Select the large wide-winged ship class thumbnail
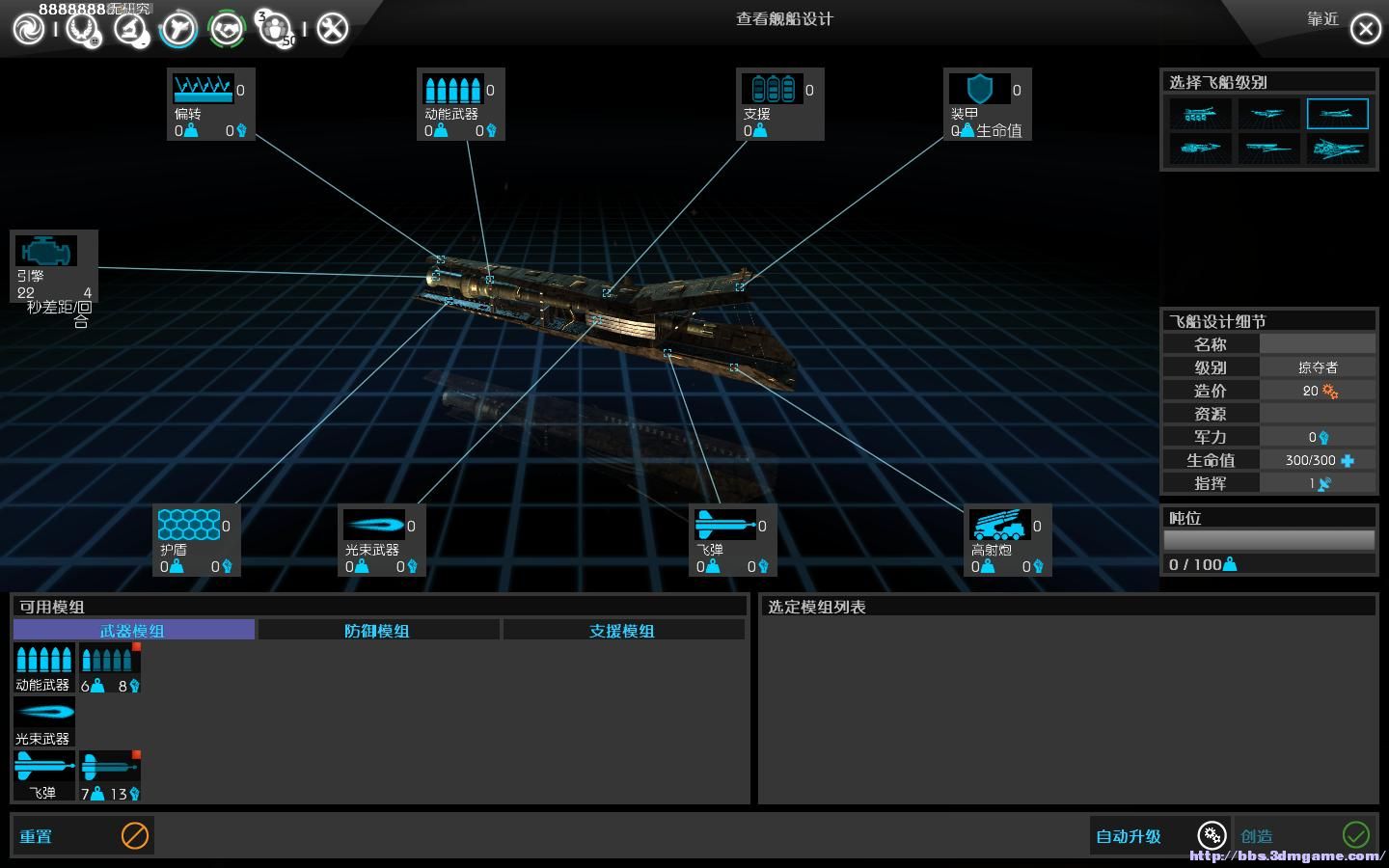 [1337, 149]
